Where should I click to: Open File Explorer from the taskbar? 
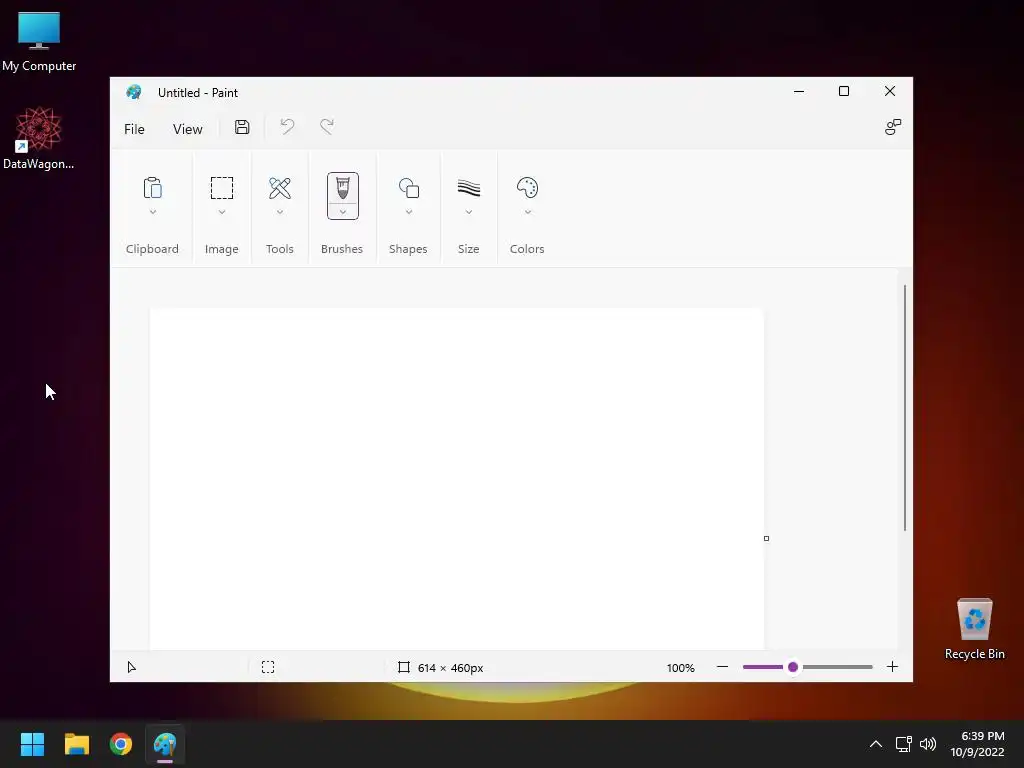[76, 744]
